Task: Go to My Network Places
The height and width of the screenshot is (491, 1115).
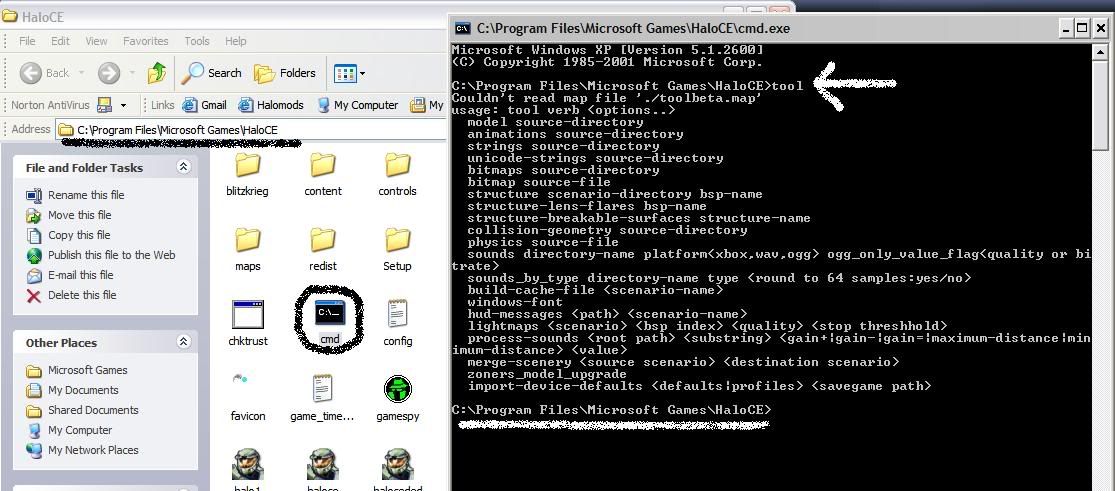Action: point(93,450)
